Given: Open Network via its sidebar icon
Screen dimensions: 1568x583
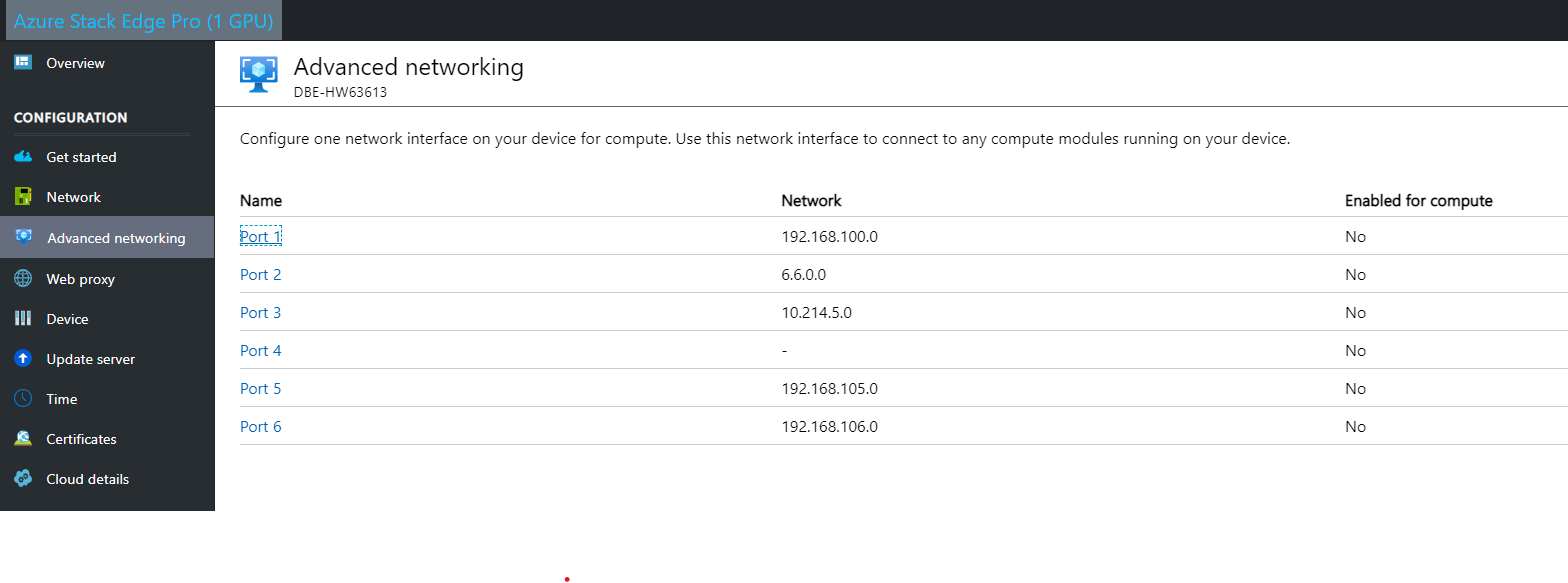Looking at the screenshot, I should click(x=21, y=197).
